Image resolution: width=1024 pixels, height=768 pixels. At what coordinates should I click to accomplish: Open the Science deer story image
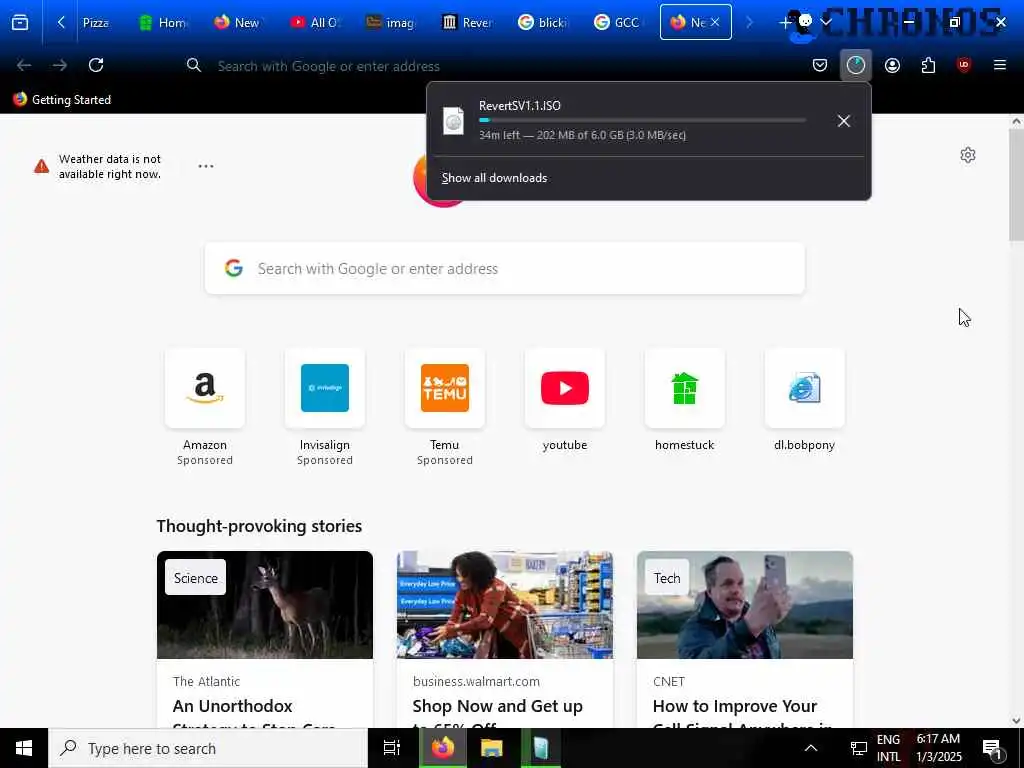(265, 605)
